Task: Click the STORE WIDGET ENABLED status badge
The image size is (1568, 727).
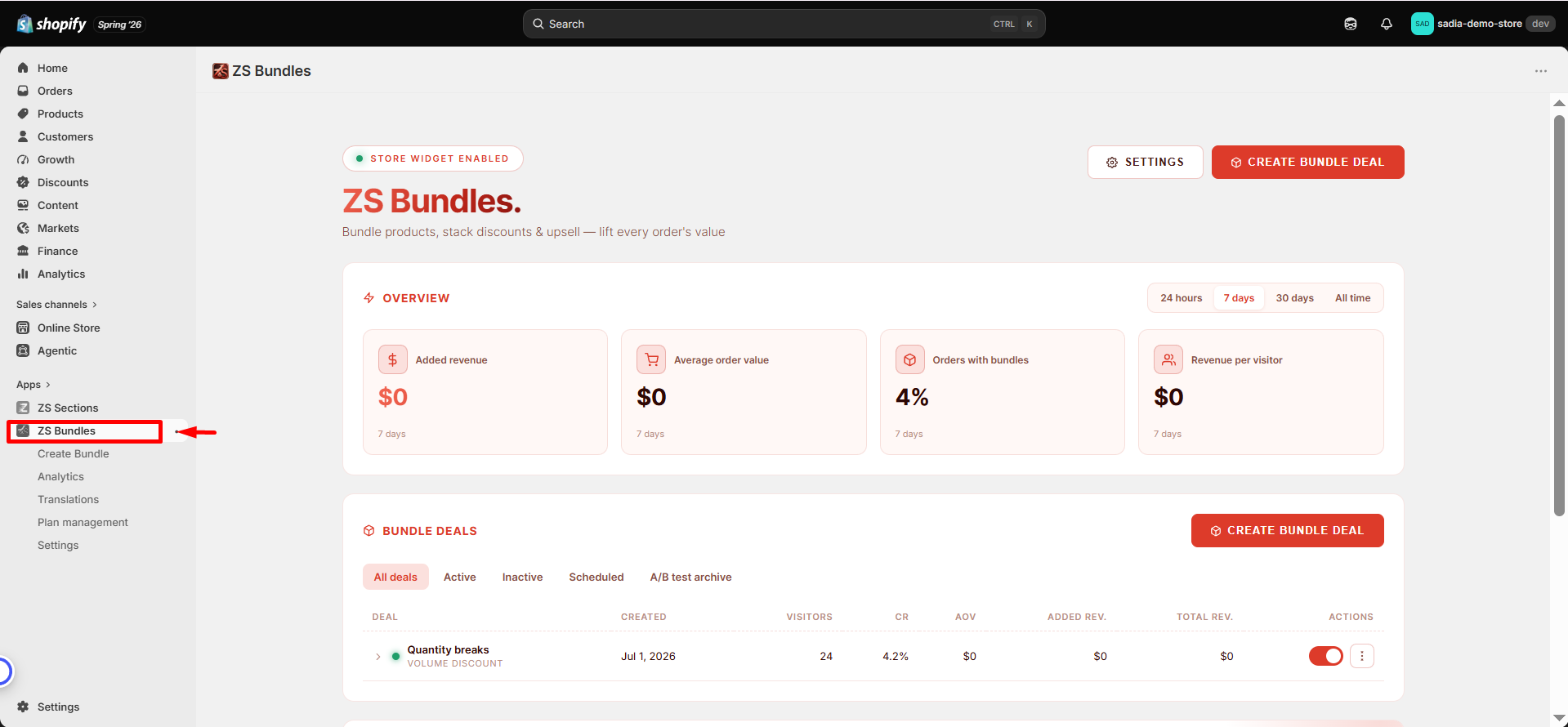Action: tap(433, 158)
